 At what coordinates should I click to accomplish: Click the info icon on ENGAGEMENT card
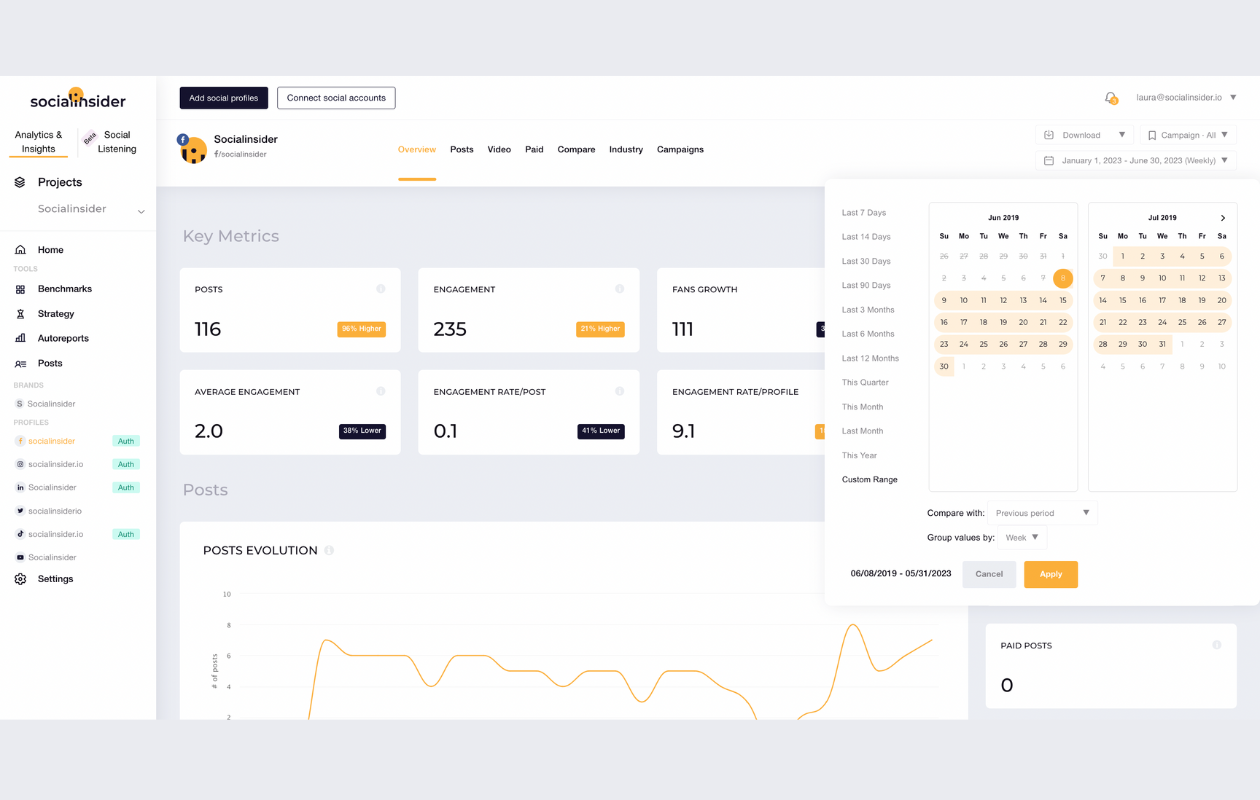coord(620,289)
